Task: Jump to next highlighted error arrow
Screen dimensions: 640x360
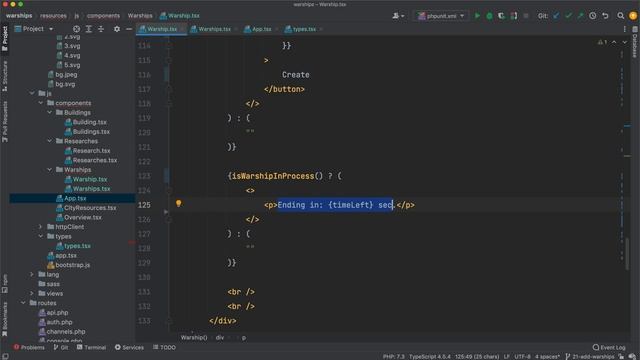Action: 624,42
